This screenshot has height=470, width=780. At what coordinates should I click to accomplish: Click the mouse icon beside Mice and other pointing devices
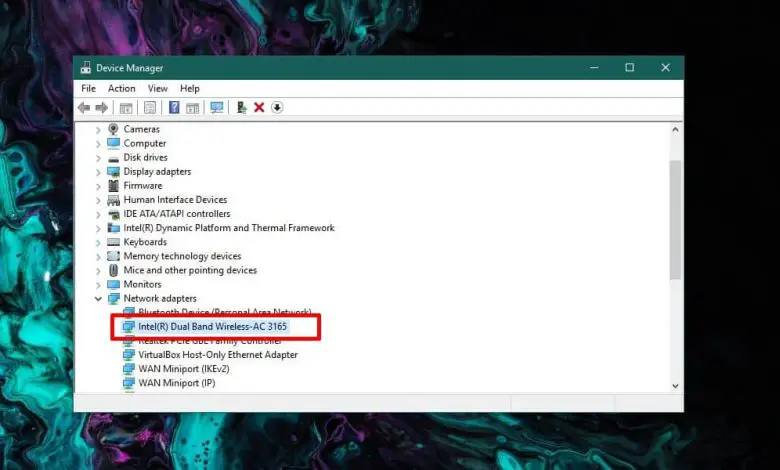pyautogui.click(x=113, y=270)
